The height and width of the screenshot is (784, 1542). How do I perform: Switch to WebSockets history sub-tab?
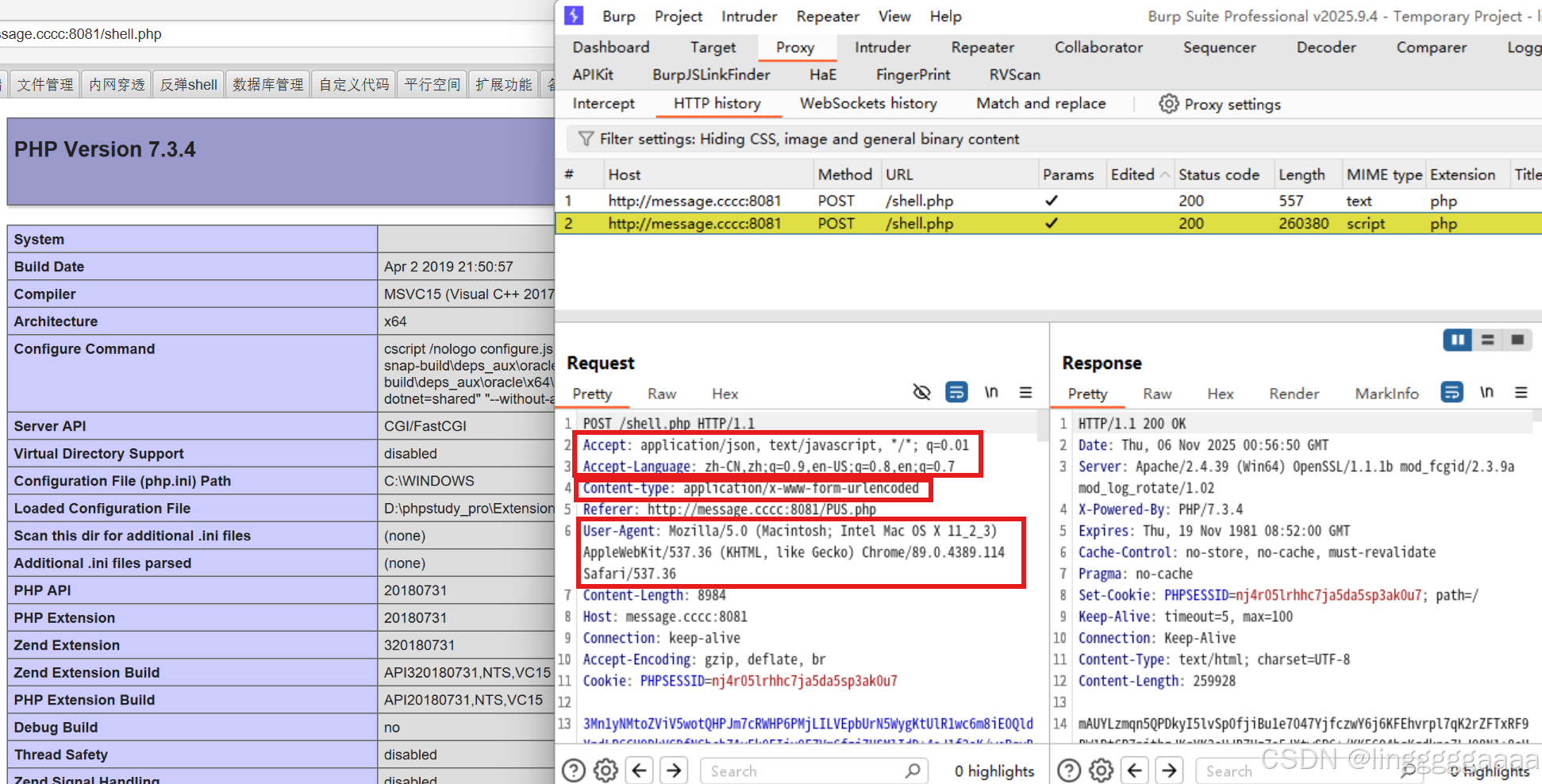pos(868,104)
